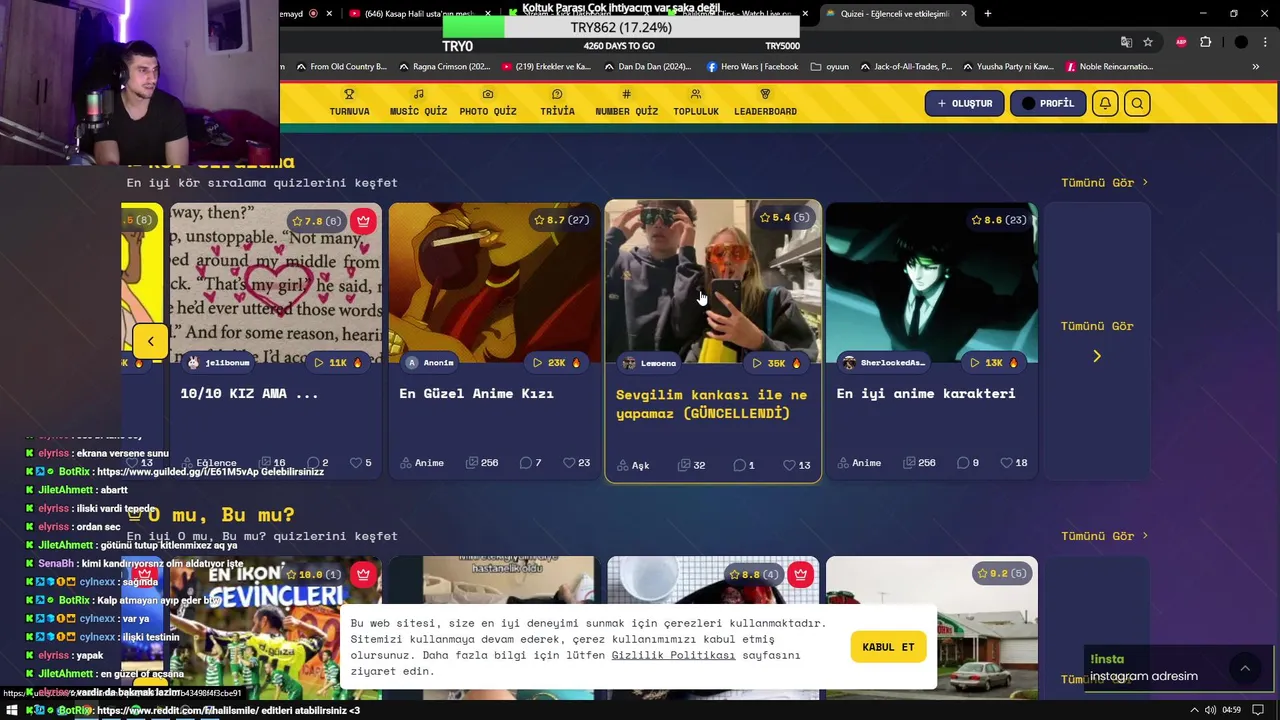Close the Quizei browser tab
This screenshot has width=1280, height=720.
pyautogui.click(x=964, y=13)
